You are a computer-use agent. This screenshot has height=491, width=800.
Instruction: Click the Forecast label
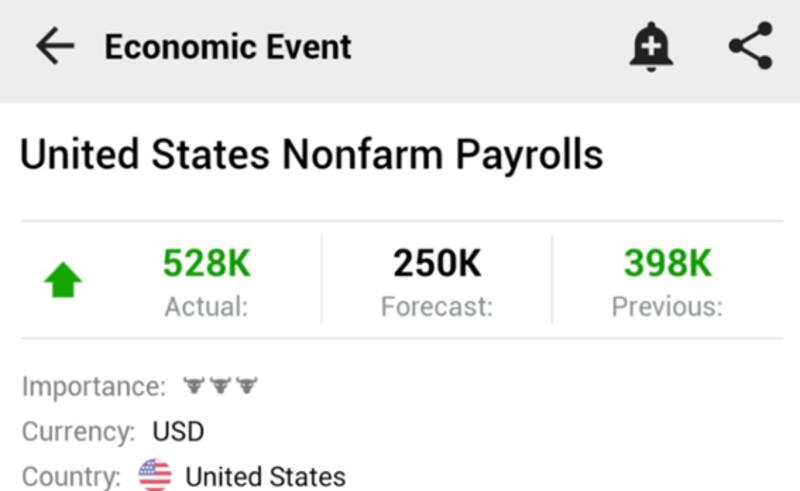(437, 306)
